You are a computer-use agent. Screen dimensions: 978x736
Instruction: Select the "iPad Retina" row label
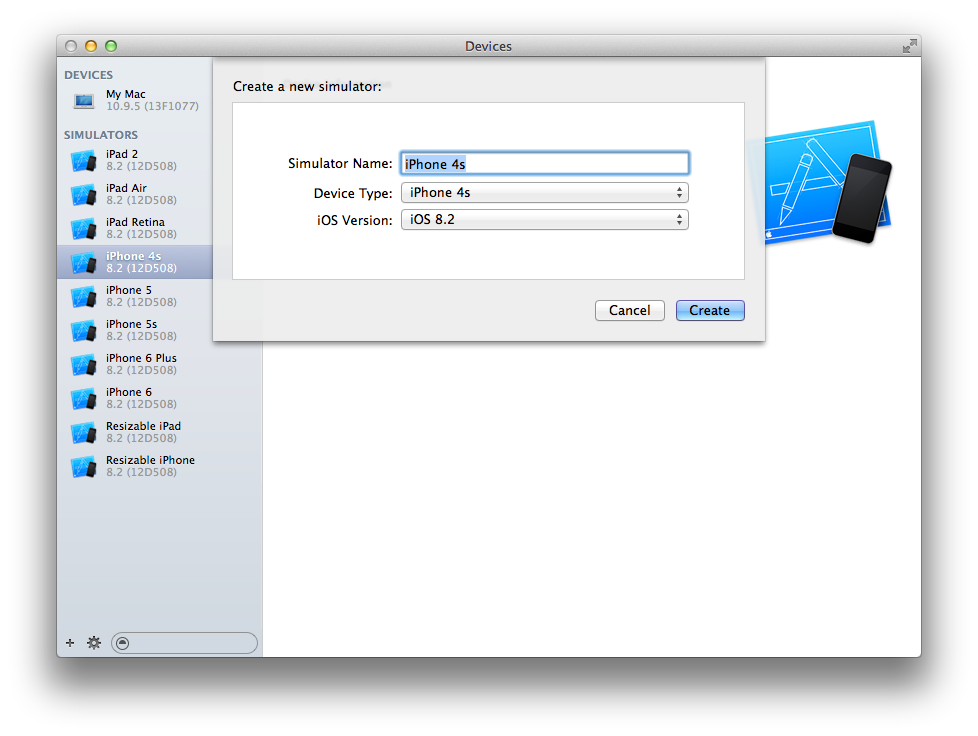135,222
